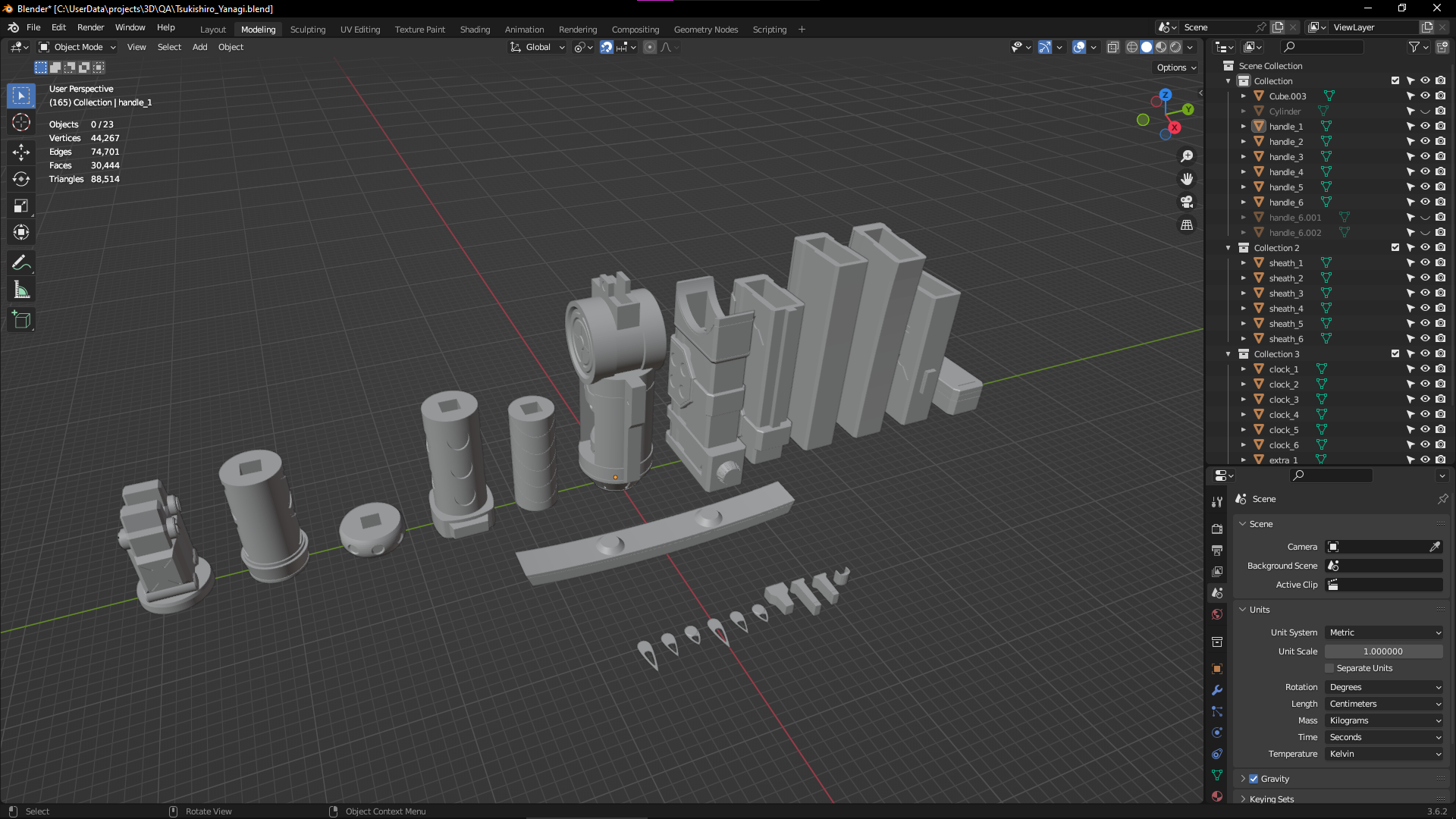Activate the Measure tool
The width and height of the screenshot is (1456, 819).
[x=21, y=290]
